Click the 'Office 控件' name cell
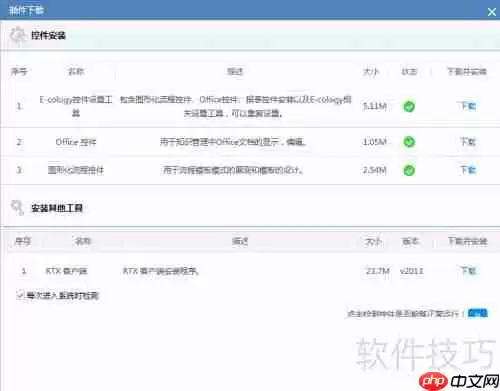This screenshot has height=391, width=500. pyautogui.click(x=76, y=142)
